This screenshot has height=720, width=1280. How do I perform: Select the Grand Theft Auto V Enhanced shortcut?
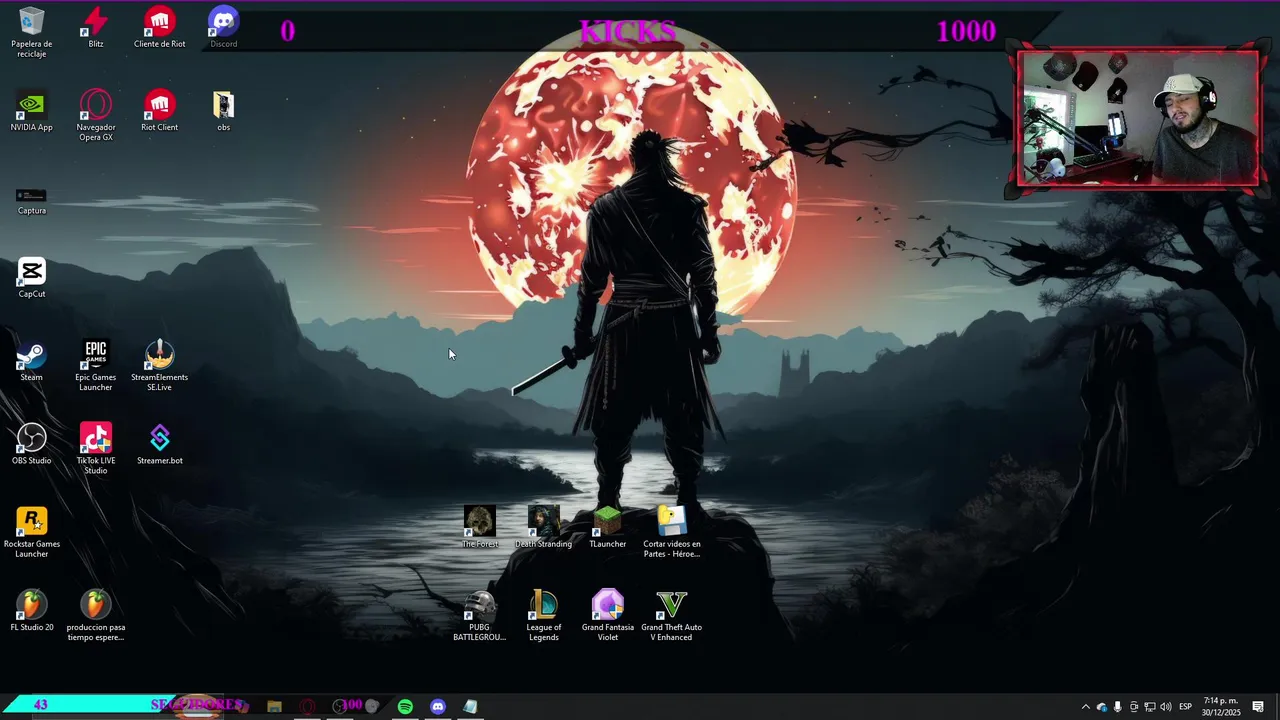coord(672,616)
